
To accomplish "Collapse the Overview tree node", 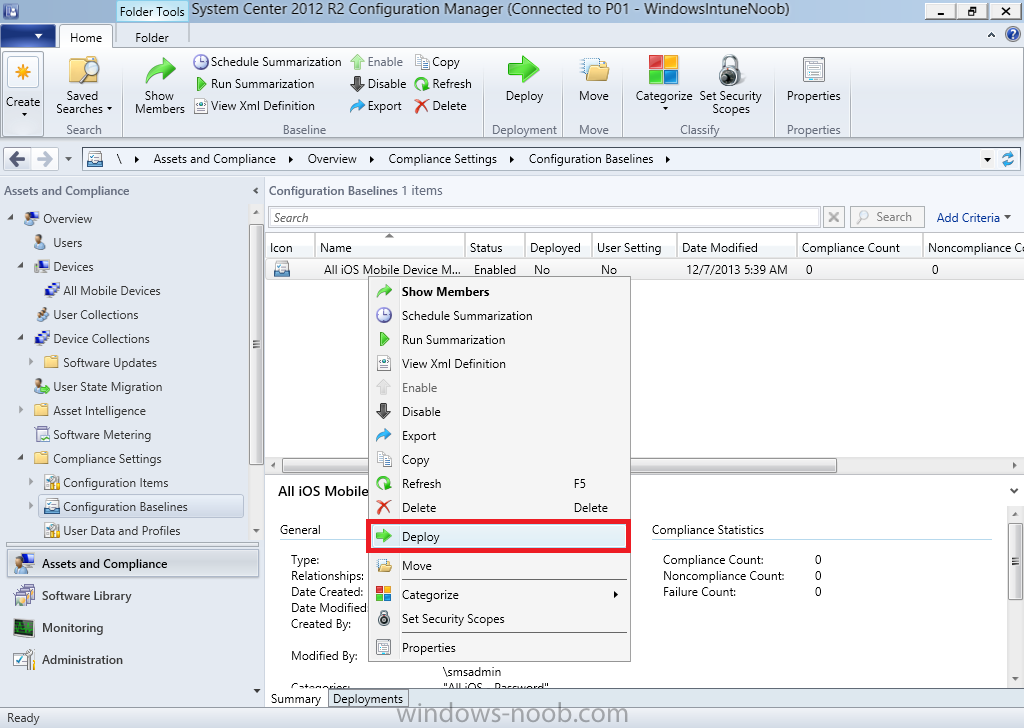I will [11, 217].
